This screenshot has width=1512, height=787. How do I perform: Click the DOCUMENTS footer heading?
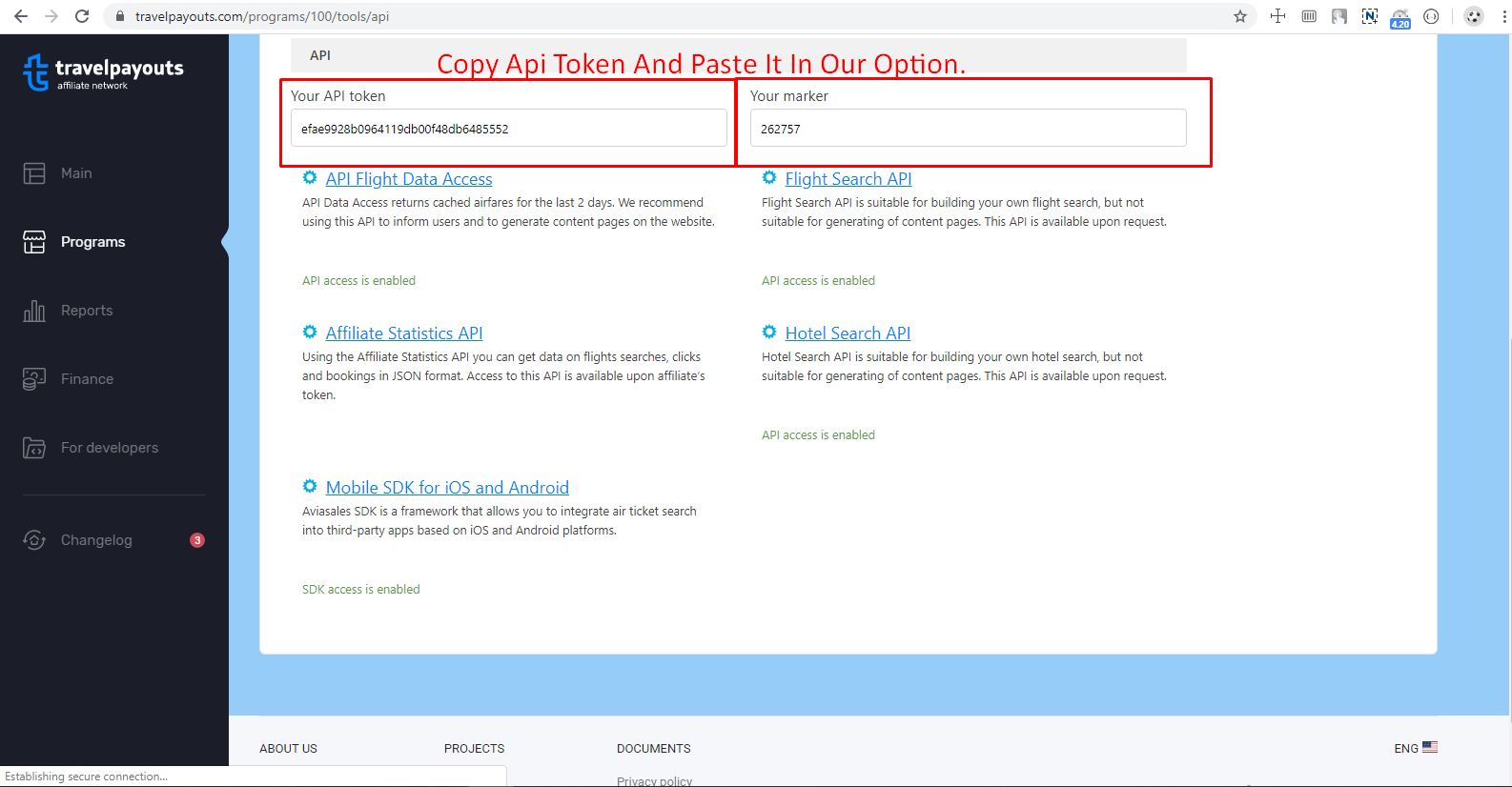654,749
